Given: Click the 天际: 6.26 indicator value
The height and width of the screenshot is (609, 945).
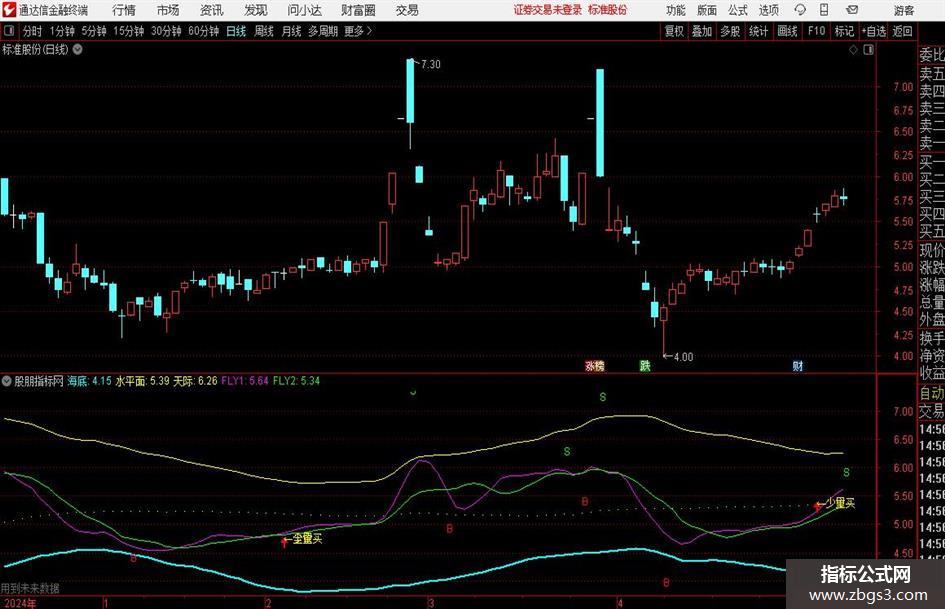Looking at the screenshot, I should pyautogui.click(x=195, y=381).
